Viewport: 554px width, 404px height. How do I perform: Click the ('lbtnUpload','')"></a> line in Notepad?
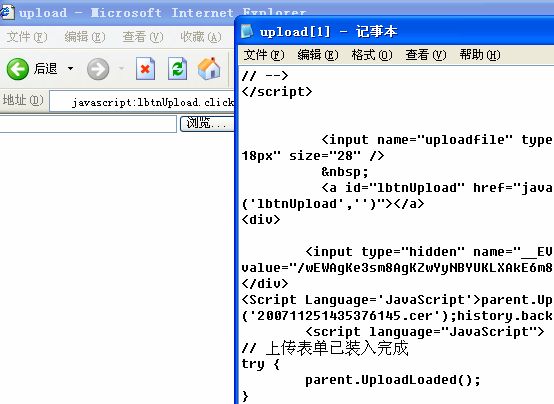pyautogui.click(x=333, y=204)
